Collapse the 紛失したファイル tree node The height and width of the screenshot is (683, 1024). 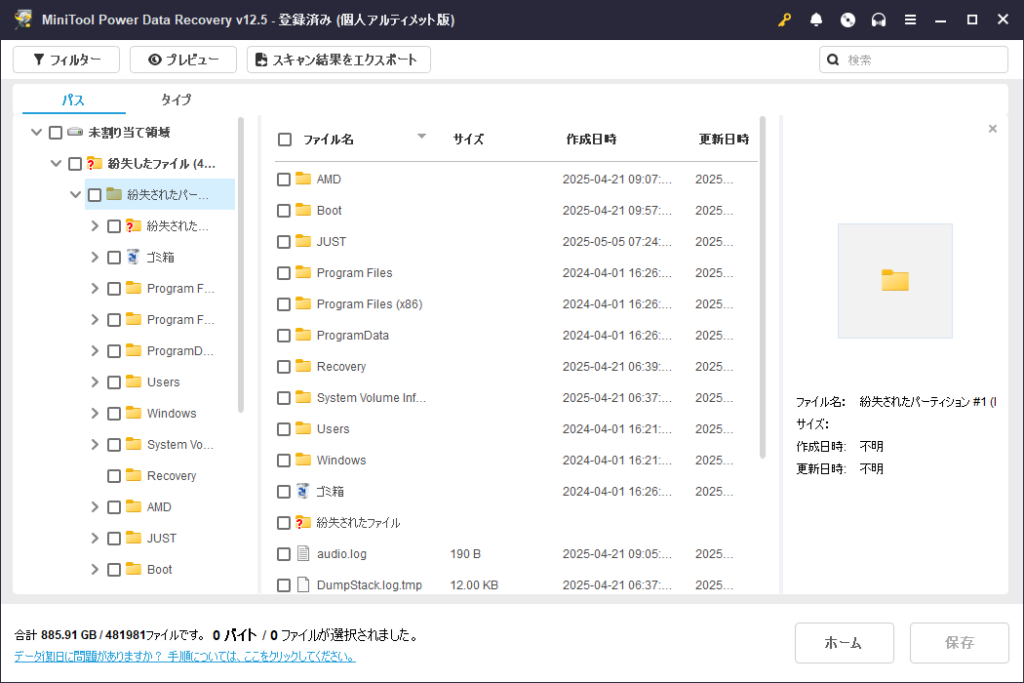point(56,163)
